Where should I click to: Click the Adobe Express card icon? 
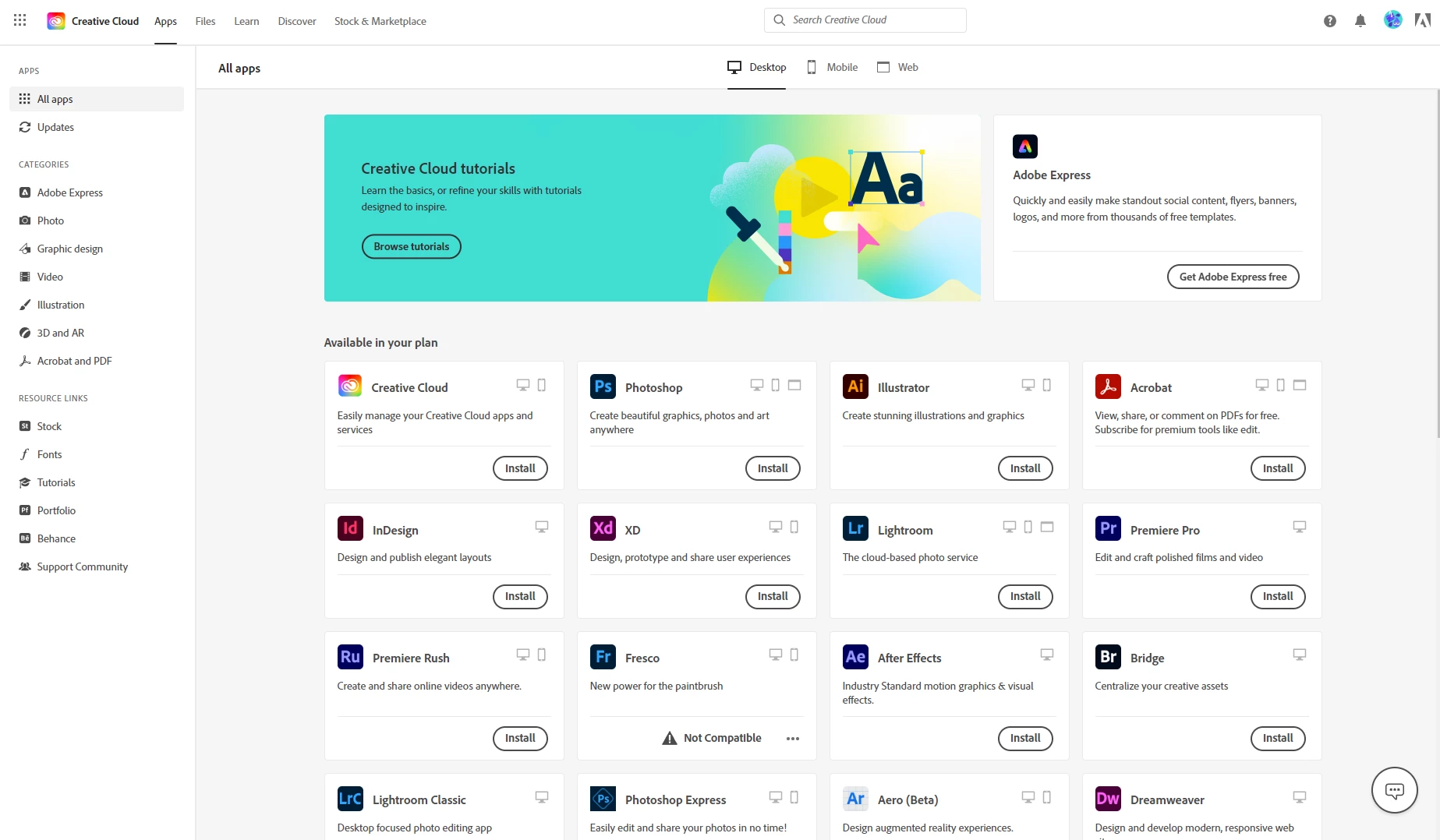coord(1025,146)
